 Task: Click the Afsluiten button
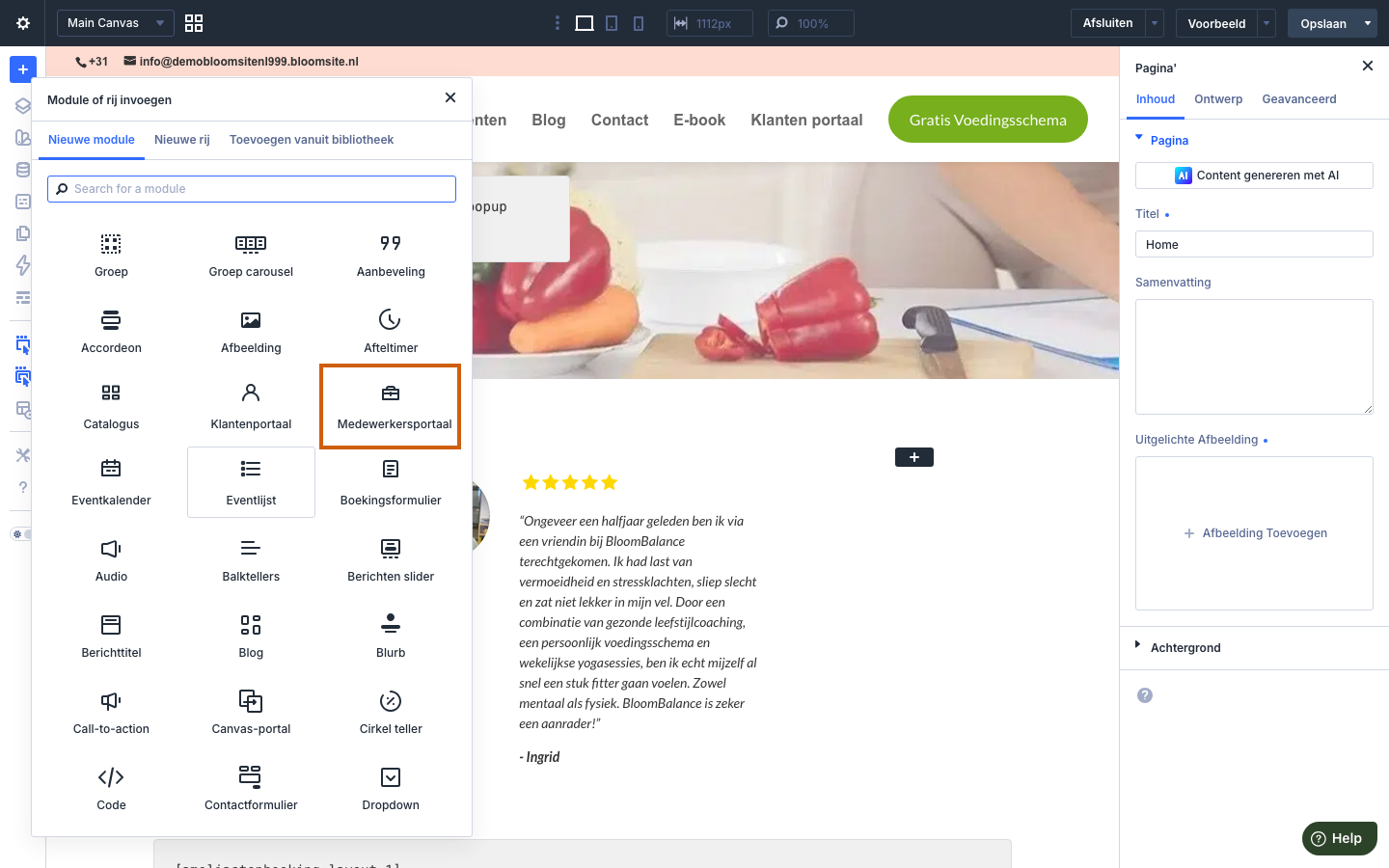coord(1108,23)
